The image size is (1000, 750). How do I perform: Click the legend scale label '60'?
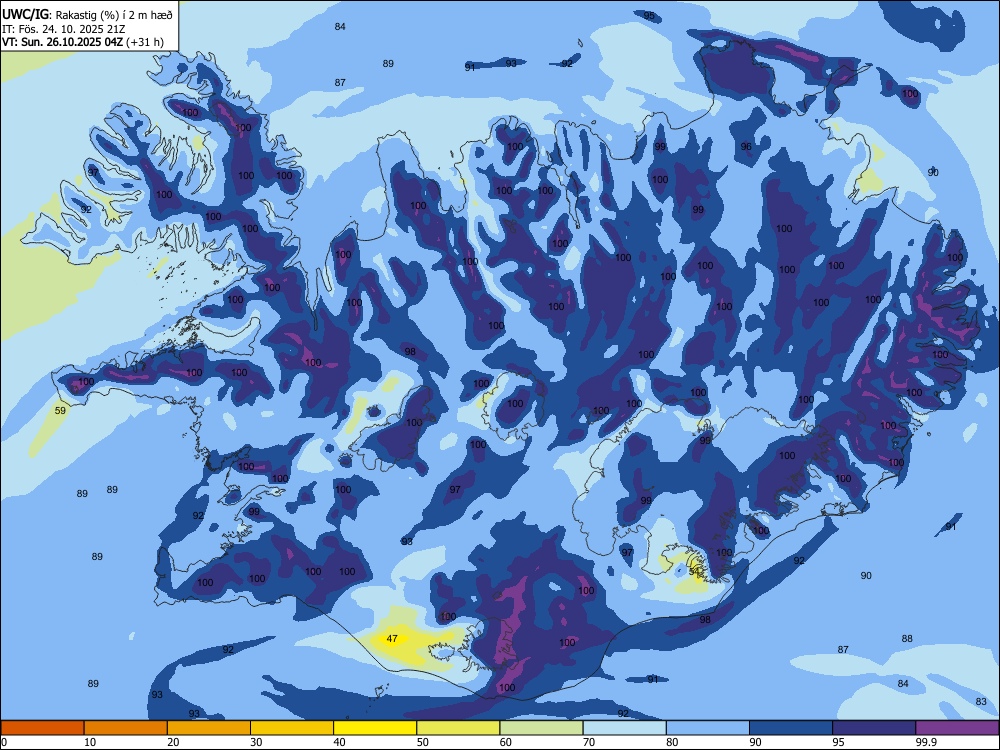pyautogui.click(x=506, y=742)
